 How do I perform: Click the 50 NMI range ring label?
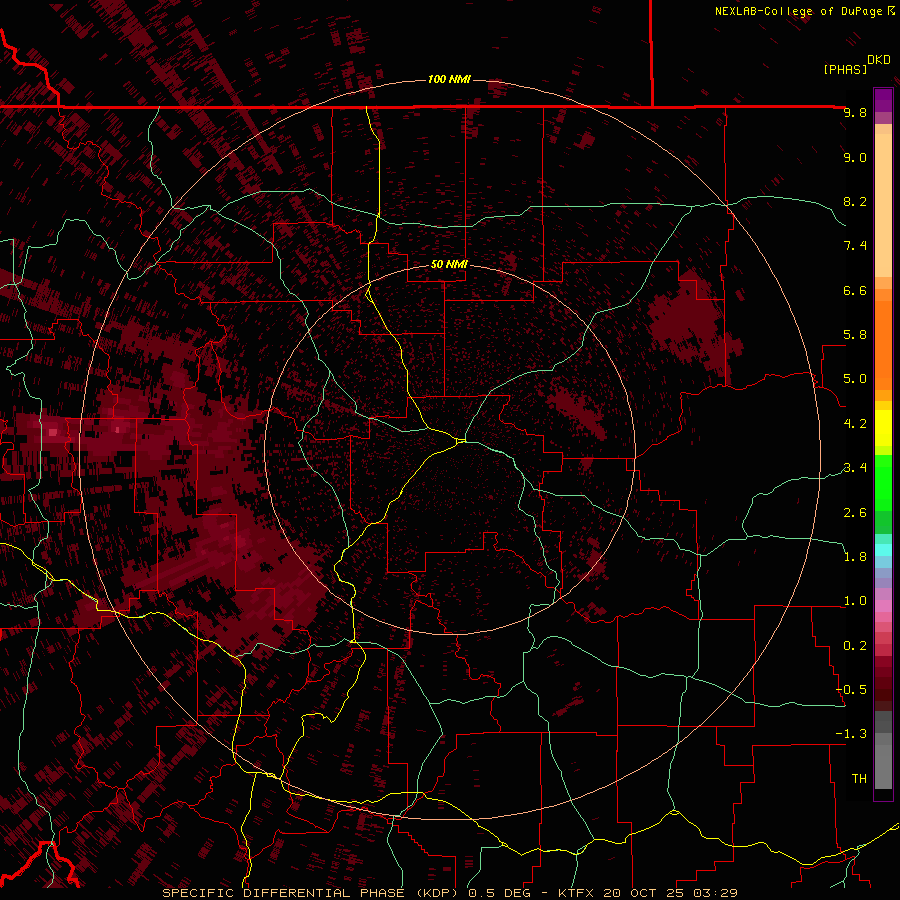449,264
